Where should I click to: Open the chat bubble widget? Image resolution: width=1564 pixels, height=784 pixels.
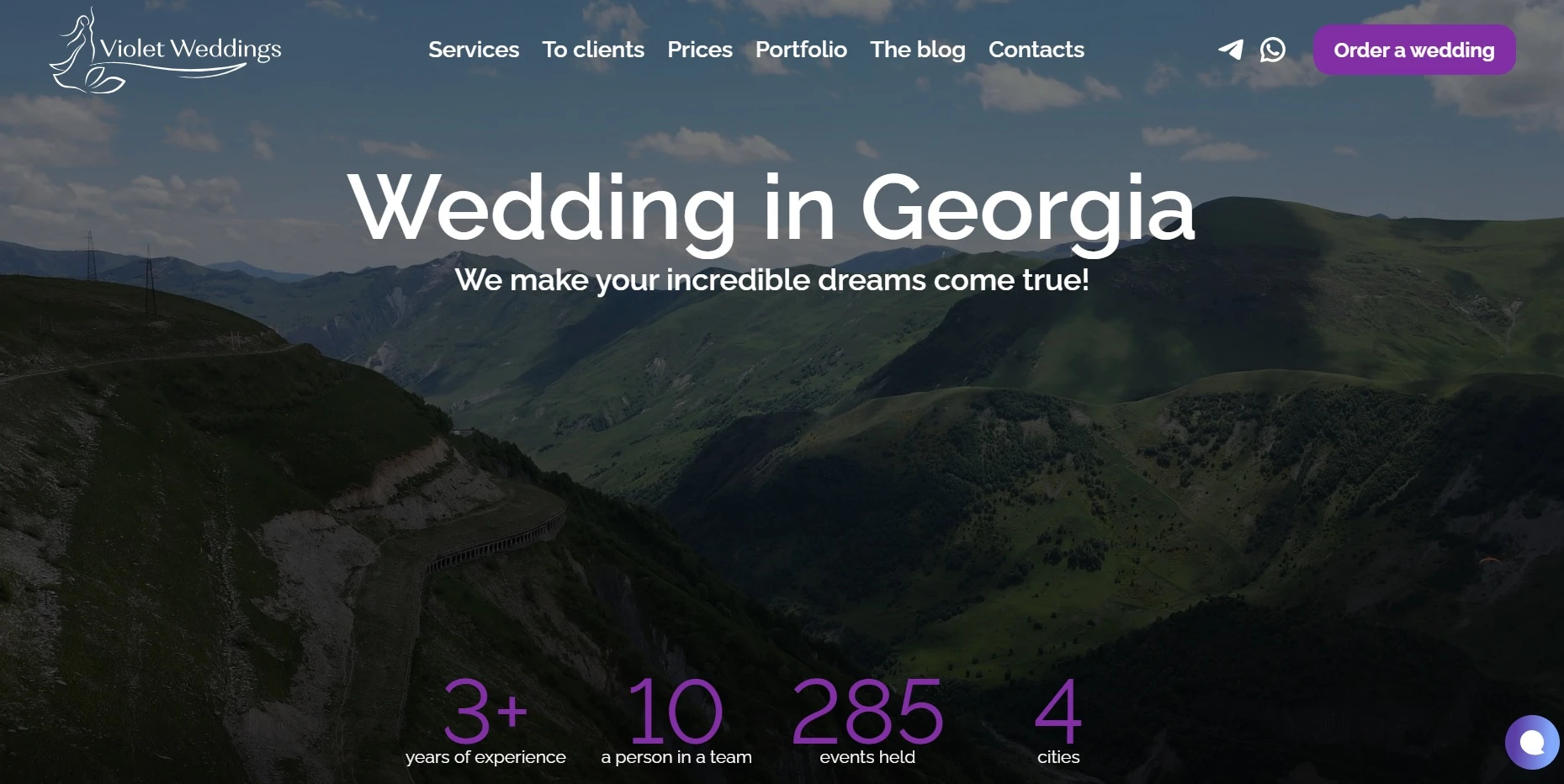1532,742
